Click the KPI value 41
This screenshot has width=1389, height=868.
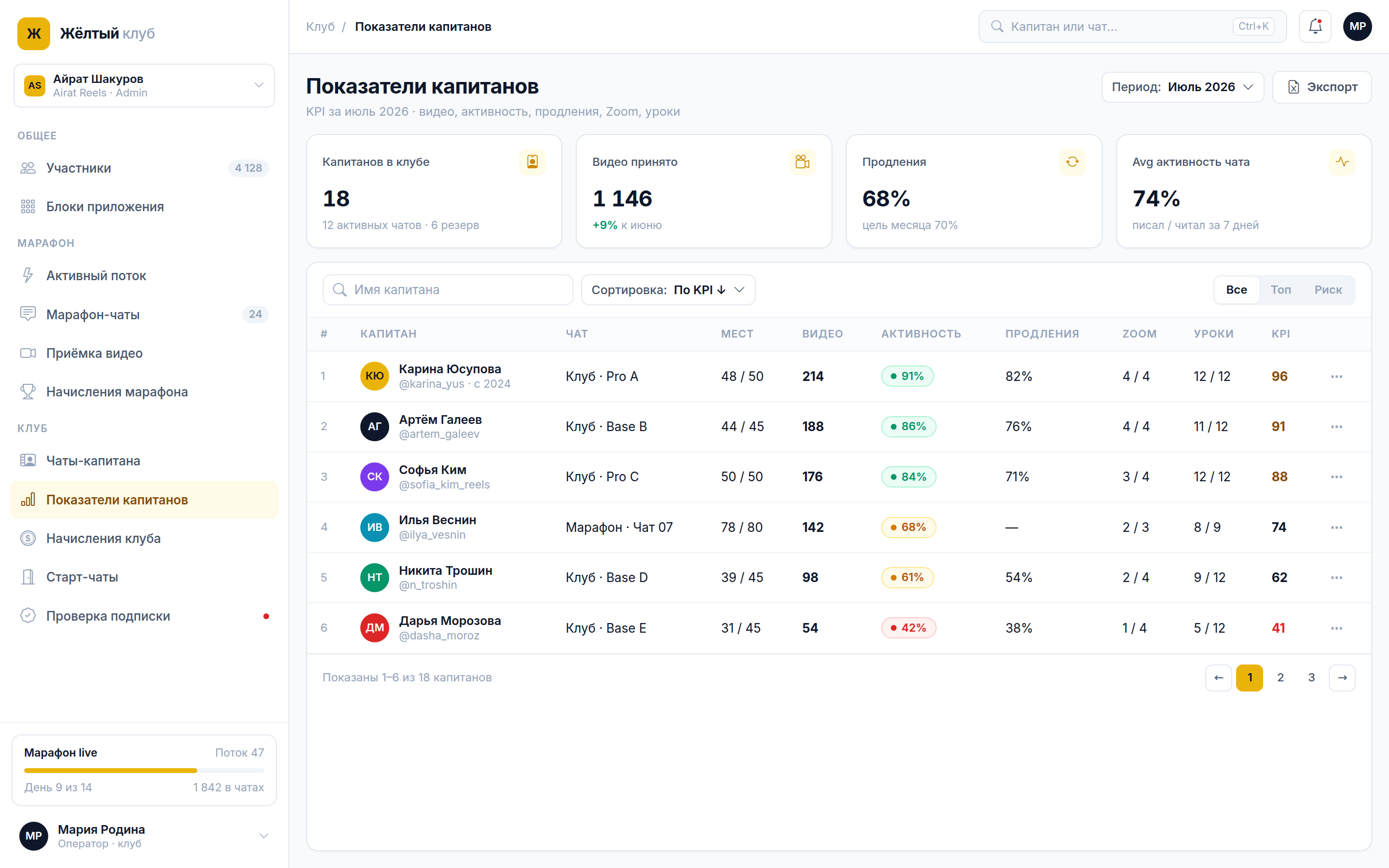(x=1278, y=628)
